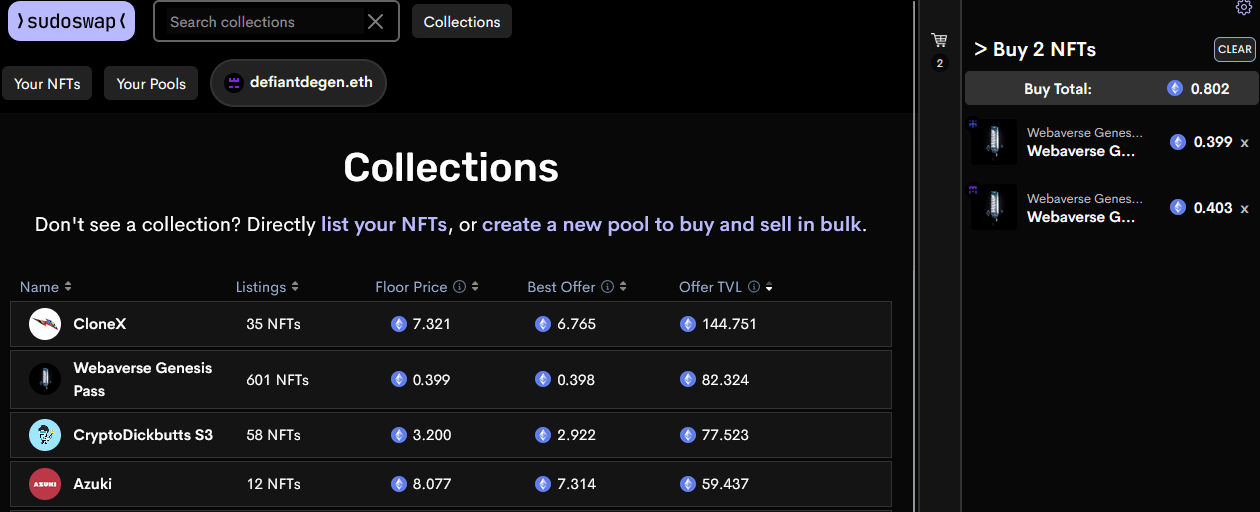The image size is (1260, 512).
Task: Click the Azuki collection avatar
Action: tap(45, 484)
